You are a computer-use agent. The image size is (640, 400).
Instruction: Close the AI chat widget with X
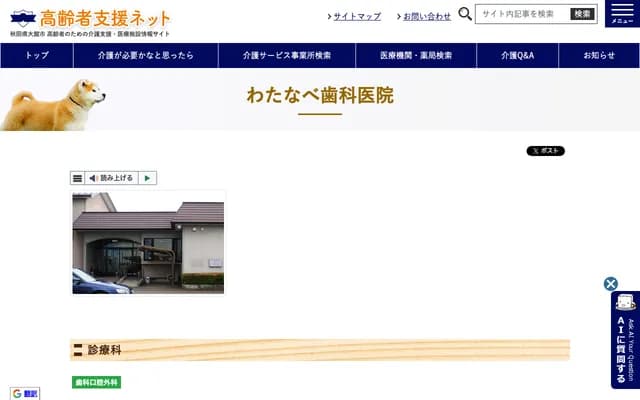[x=611, y=284]
